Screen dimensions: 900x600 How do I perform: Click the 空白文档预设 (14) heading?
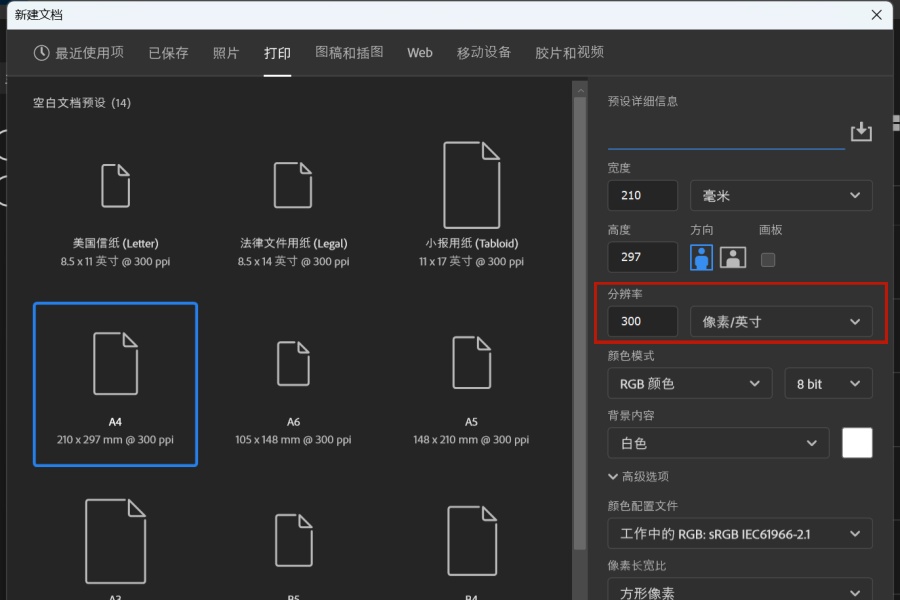click(82, 103)
